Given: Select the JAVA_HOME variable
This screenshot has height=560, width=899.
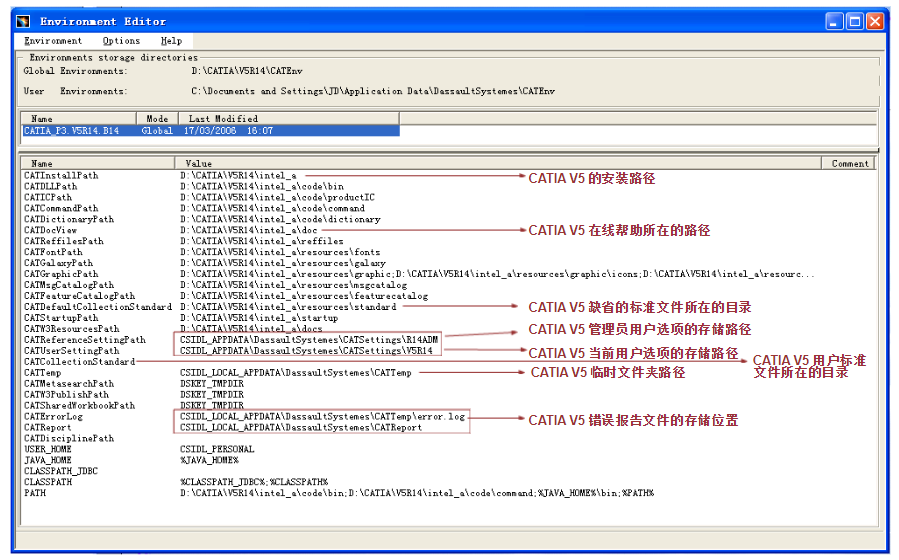Looking at the screenshot, I should click(x=48, y=460).
